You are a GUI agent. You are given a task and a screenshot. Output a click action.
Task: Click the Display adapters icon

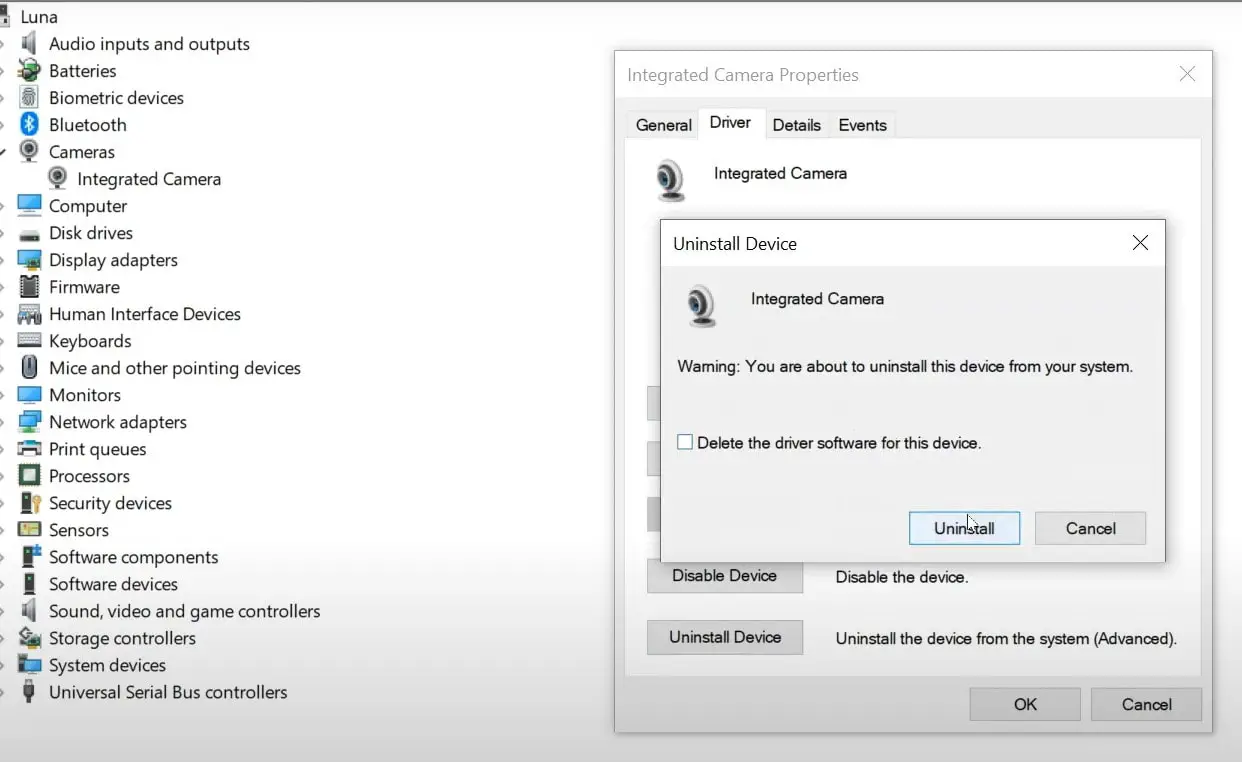click(x=29, y=260)
